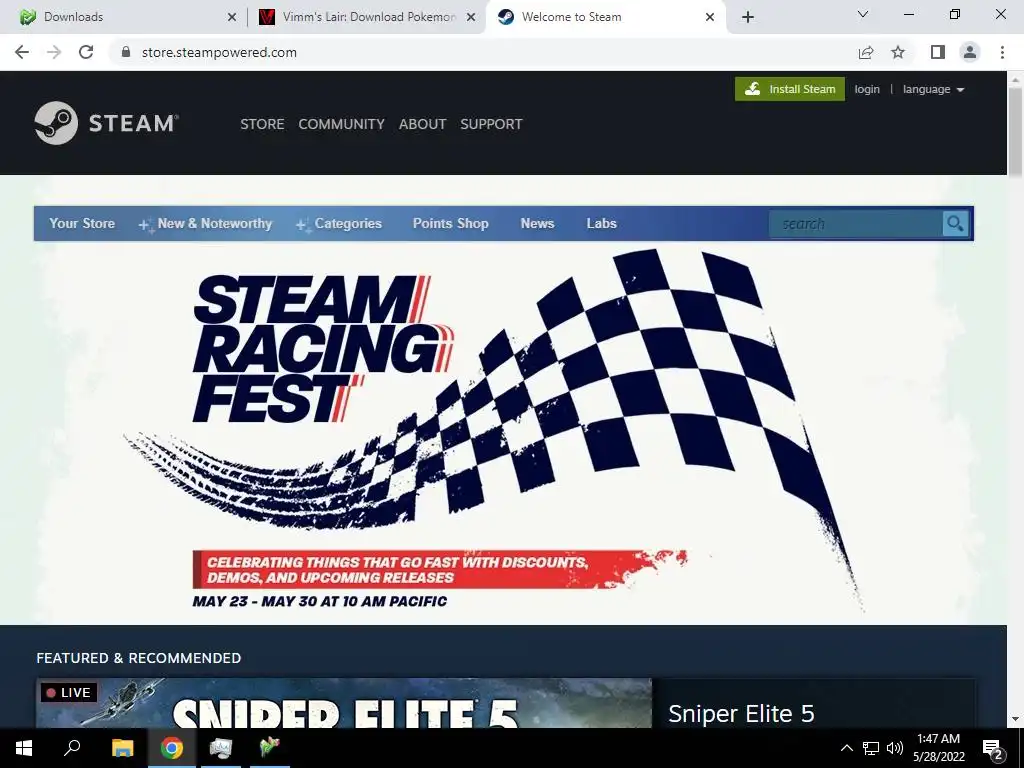
Task: Open the Chrome three-dot menu
Action: coord(1002,52)
